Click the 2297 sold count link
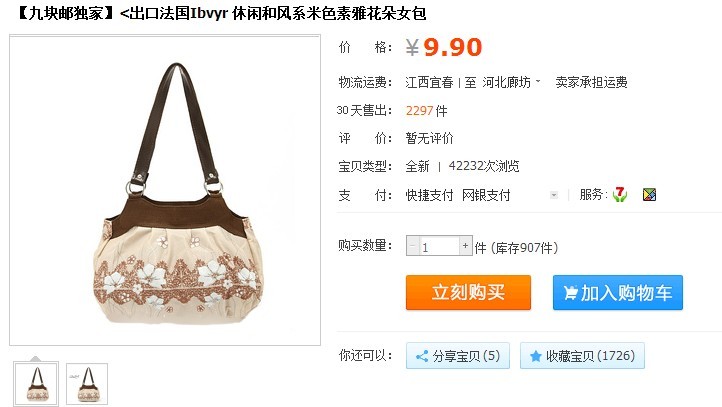722x407 pixels. [x=419, y=110]
